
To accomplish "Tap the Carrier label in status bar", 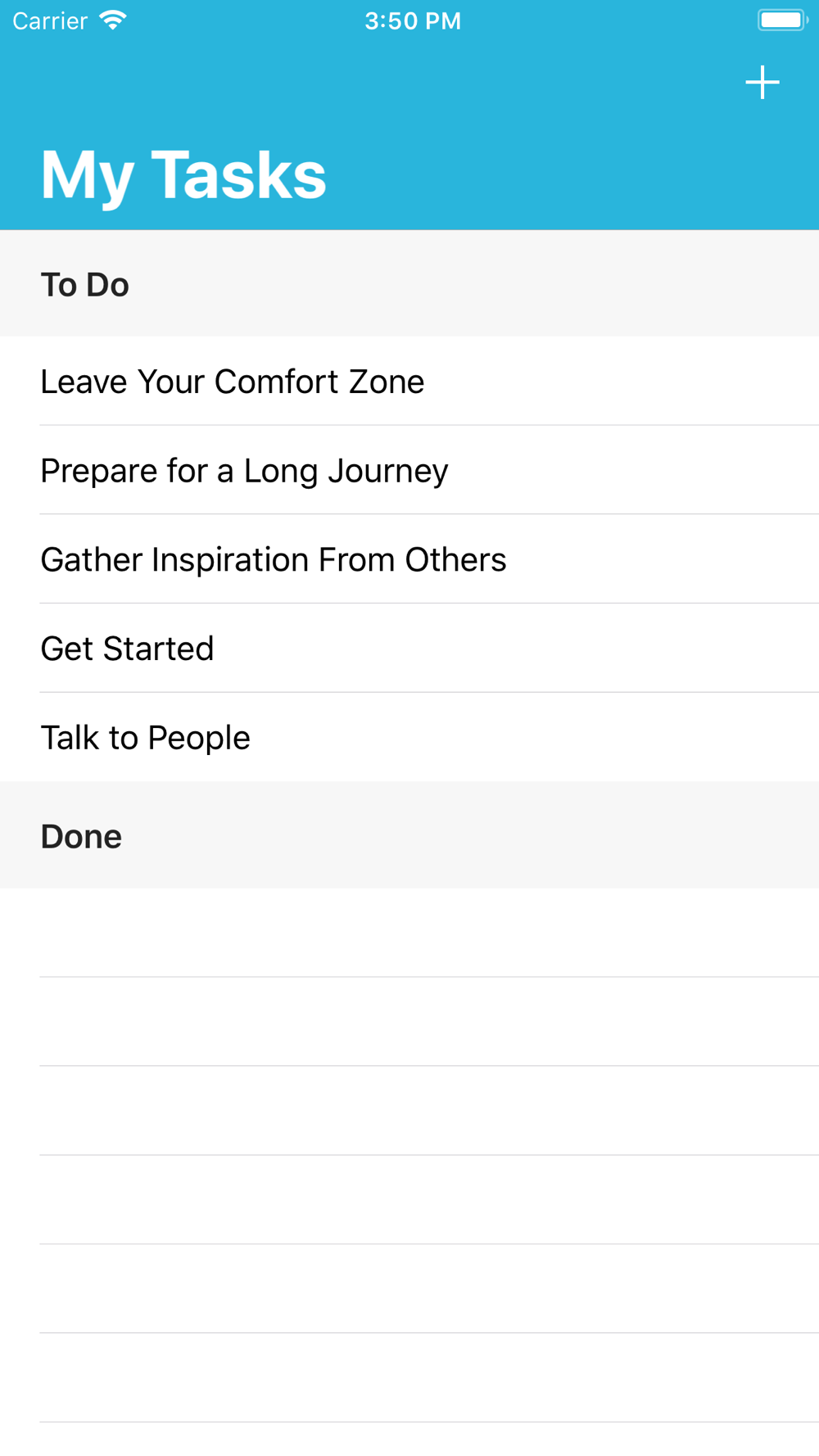I will click(50, 20).
